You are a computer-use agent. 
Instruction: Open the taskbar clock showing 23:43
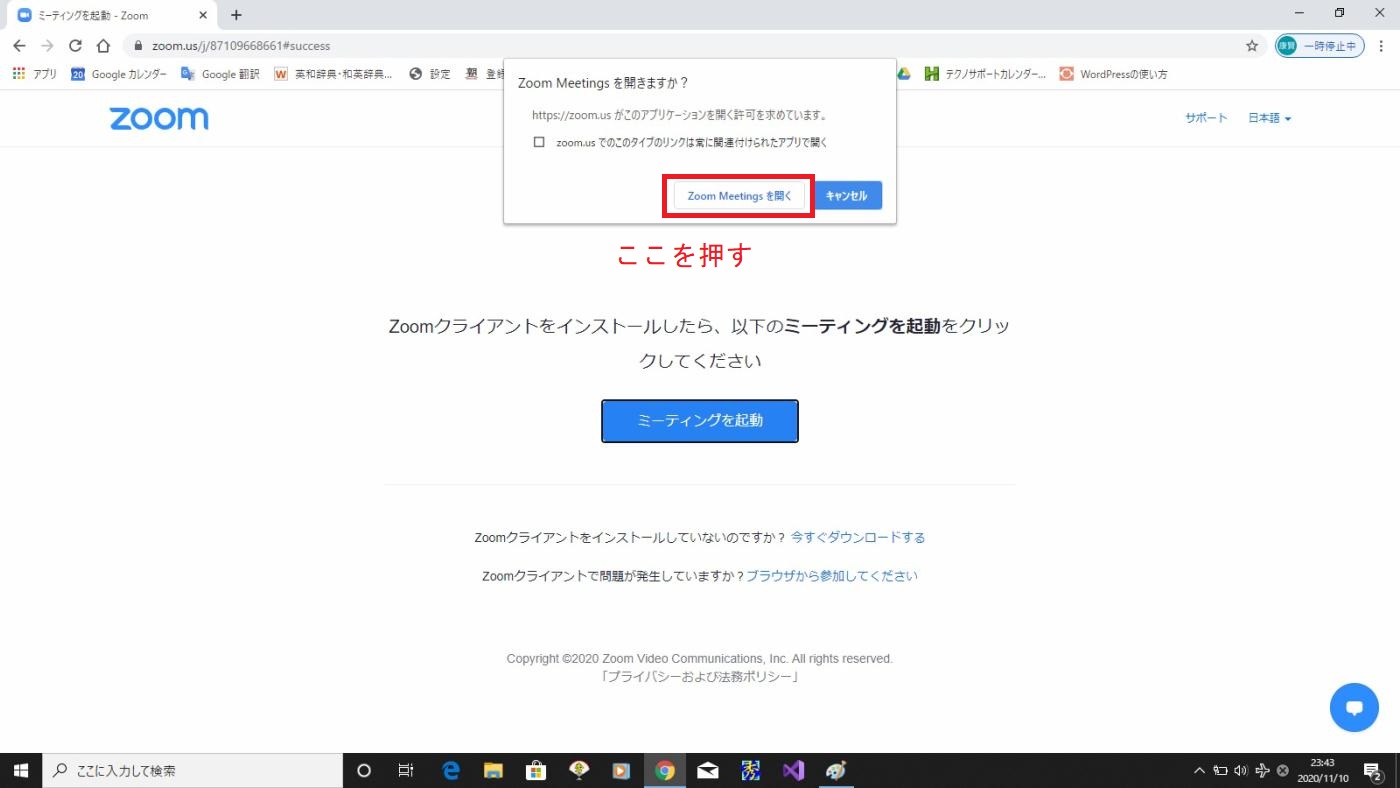point(1323,770)
